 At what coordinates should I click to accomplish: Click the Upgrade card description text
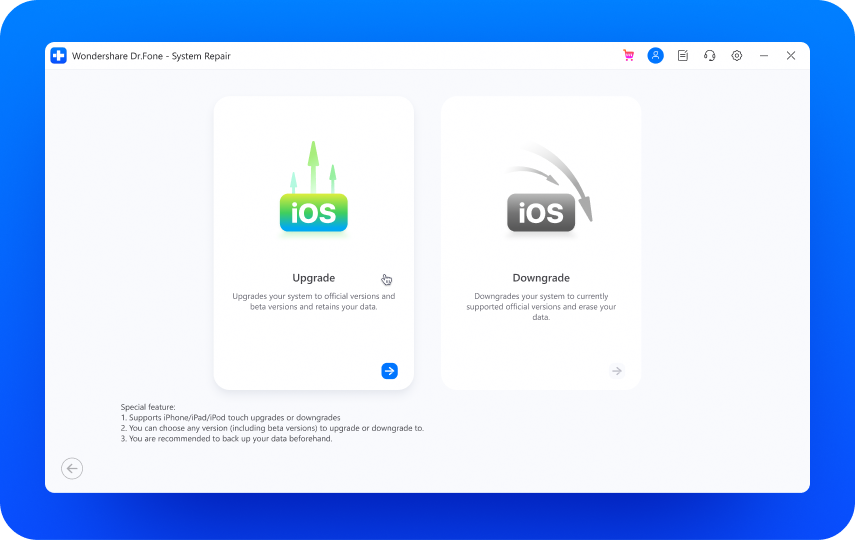coord(314,301)
